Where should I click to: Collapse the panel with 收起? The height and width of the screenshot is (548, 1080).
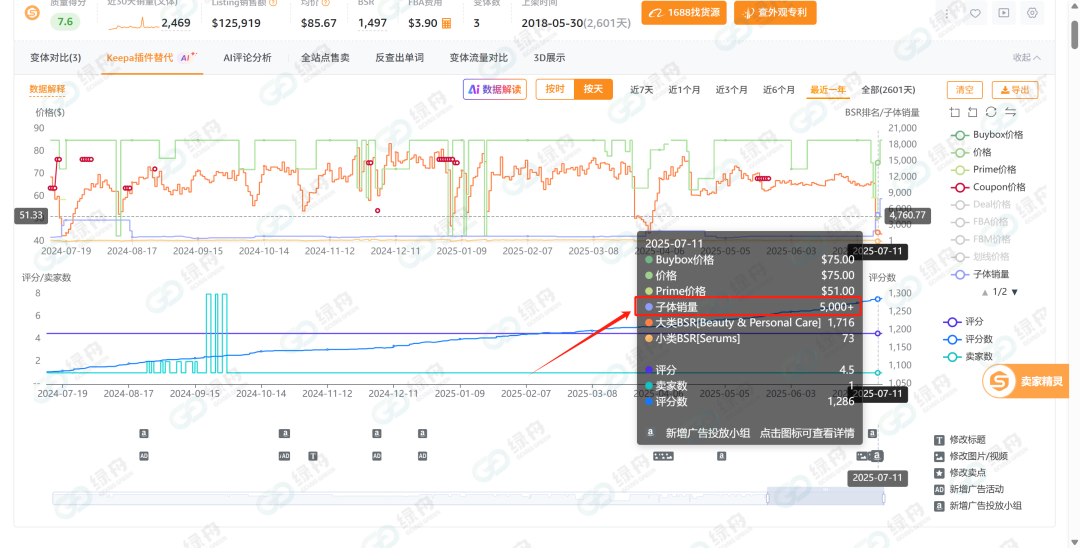coord(1026,58)
